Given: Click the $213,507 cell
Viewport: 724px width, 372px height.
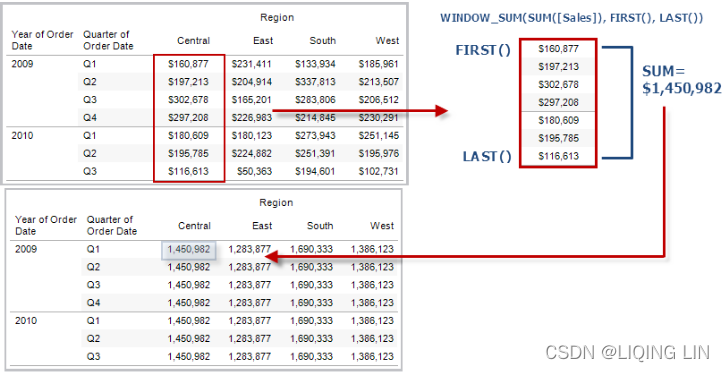Looking at the screenshot, I should [x=378, y=82].
